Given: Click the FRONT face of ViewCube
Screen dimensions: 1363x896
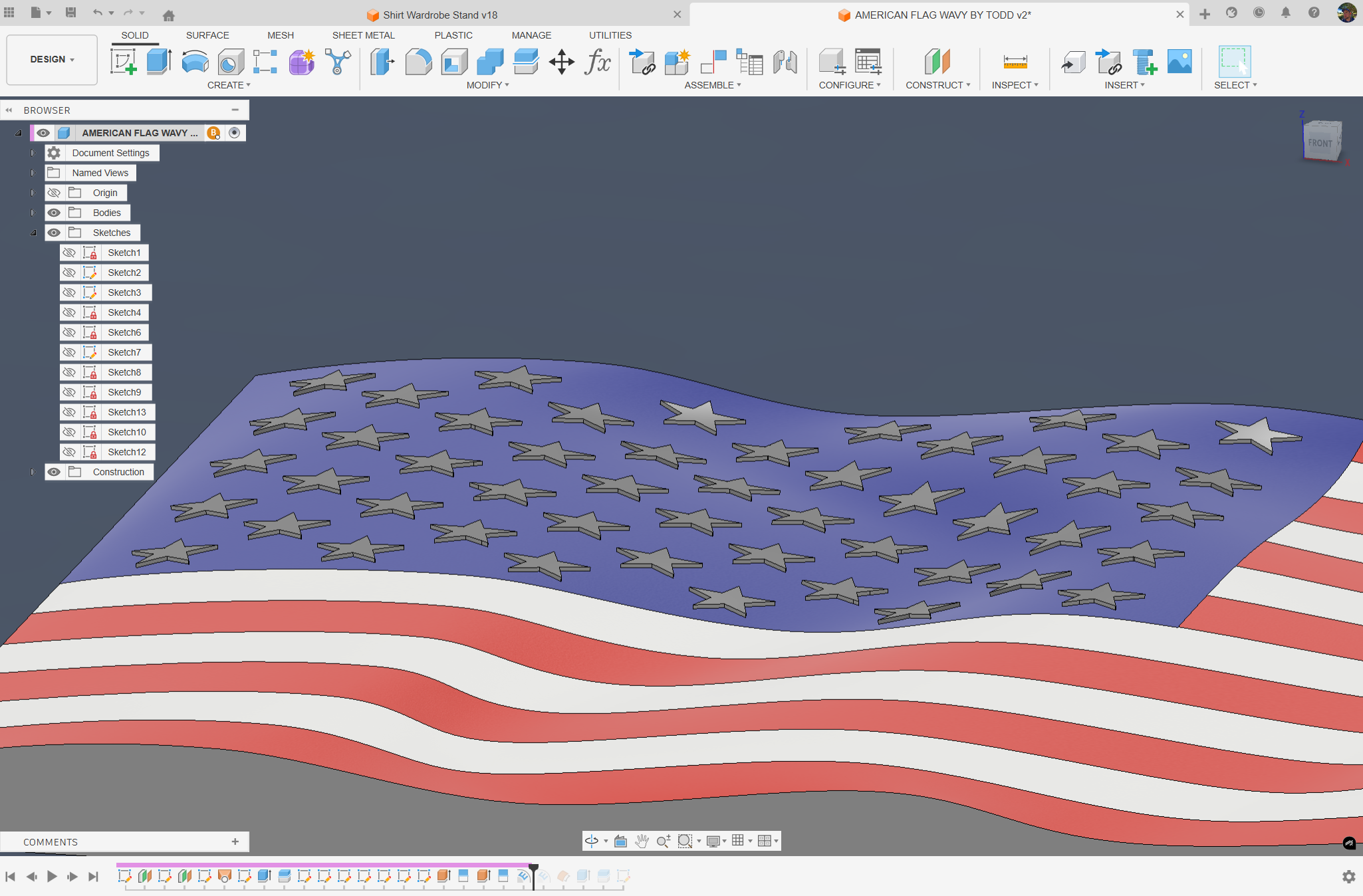Looking at the screenshot, I should (1320, 143).
